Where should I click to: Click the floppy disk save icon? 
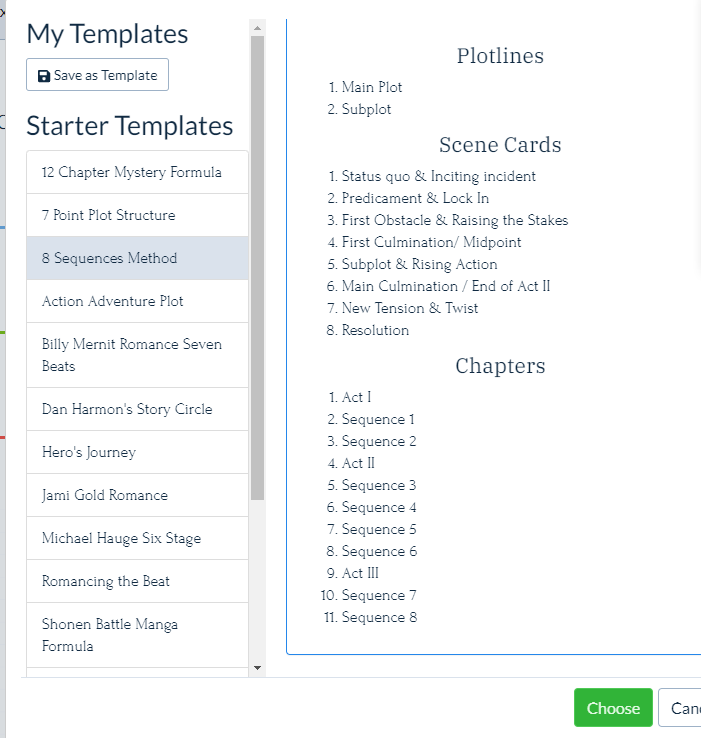coord(44,76)
